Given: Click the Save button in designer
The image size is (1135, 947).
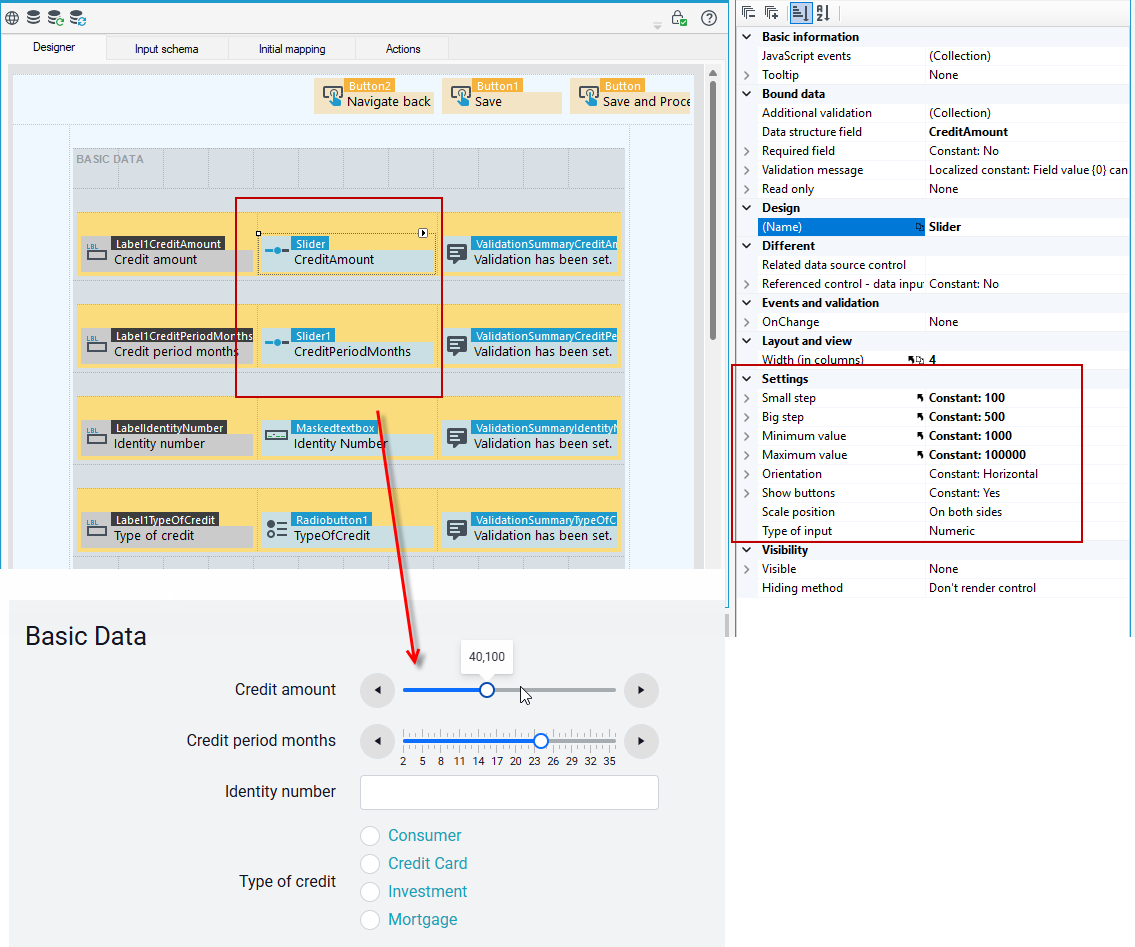Looking at the screenshot, I should [502, 96].
